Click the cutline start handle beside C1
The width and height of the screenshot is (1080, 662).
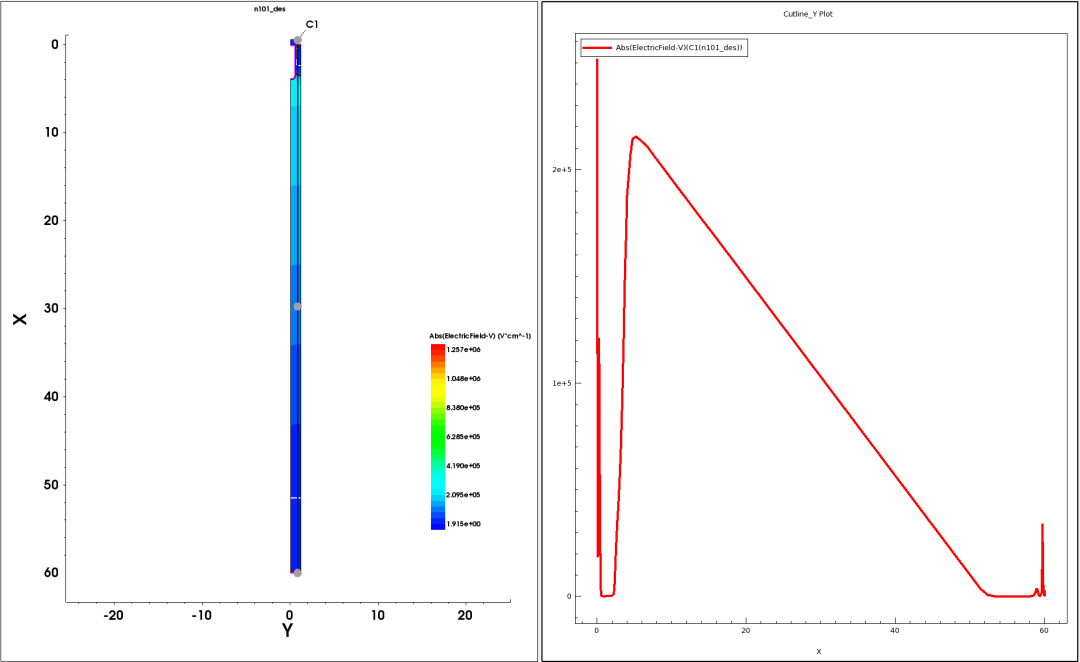pos(298,41)
